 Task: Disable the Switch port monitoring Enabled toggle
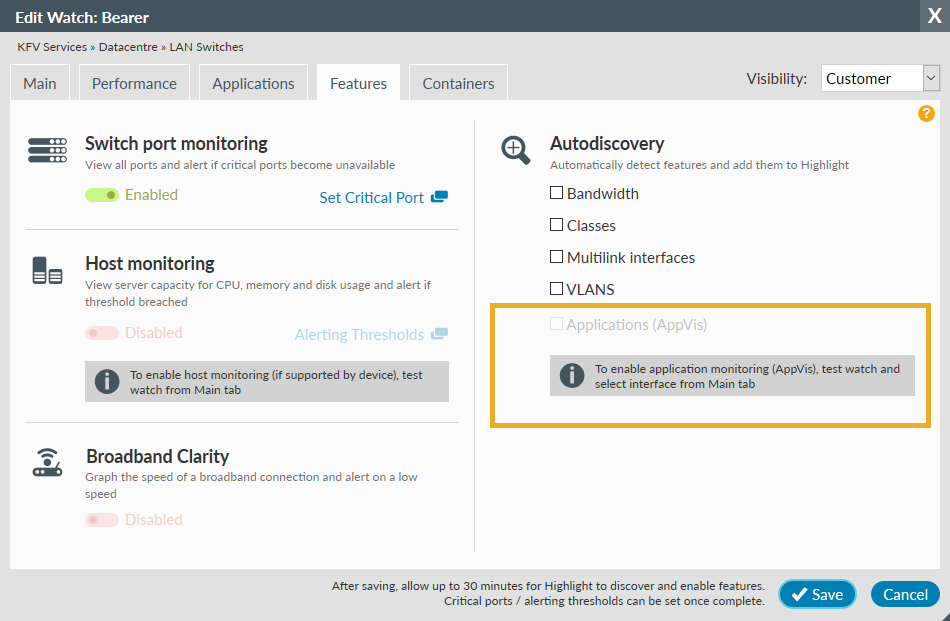(x=102, y=195)
